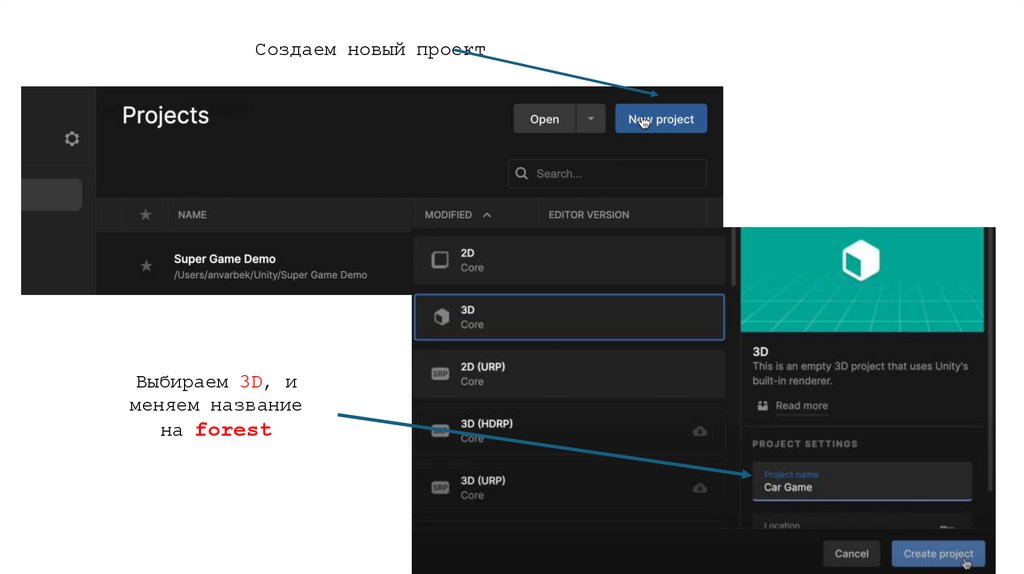The width and height of the screenshot is (1024, 574).
Task: Click the SRP icon of 3D (URP)
Action: (x=440, y=488)
